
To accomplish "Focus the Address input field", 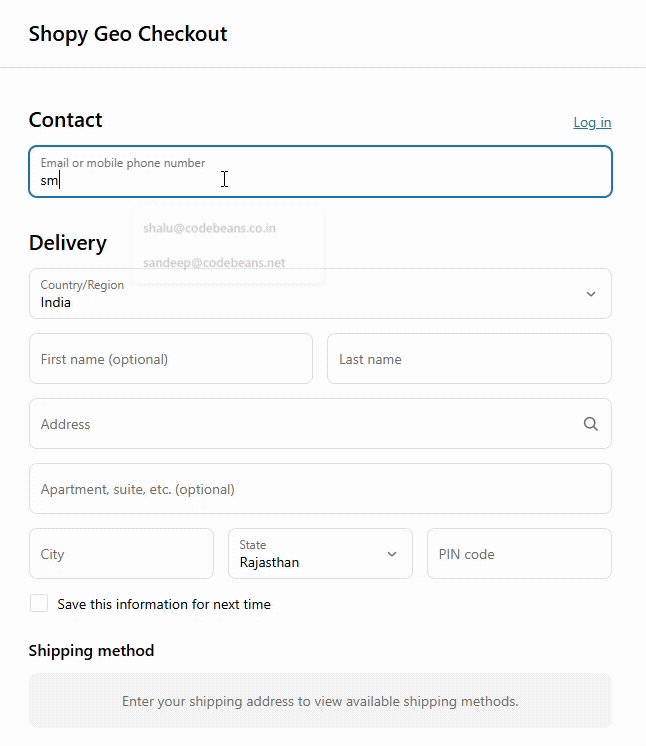I will tap(320, 423).
